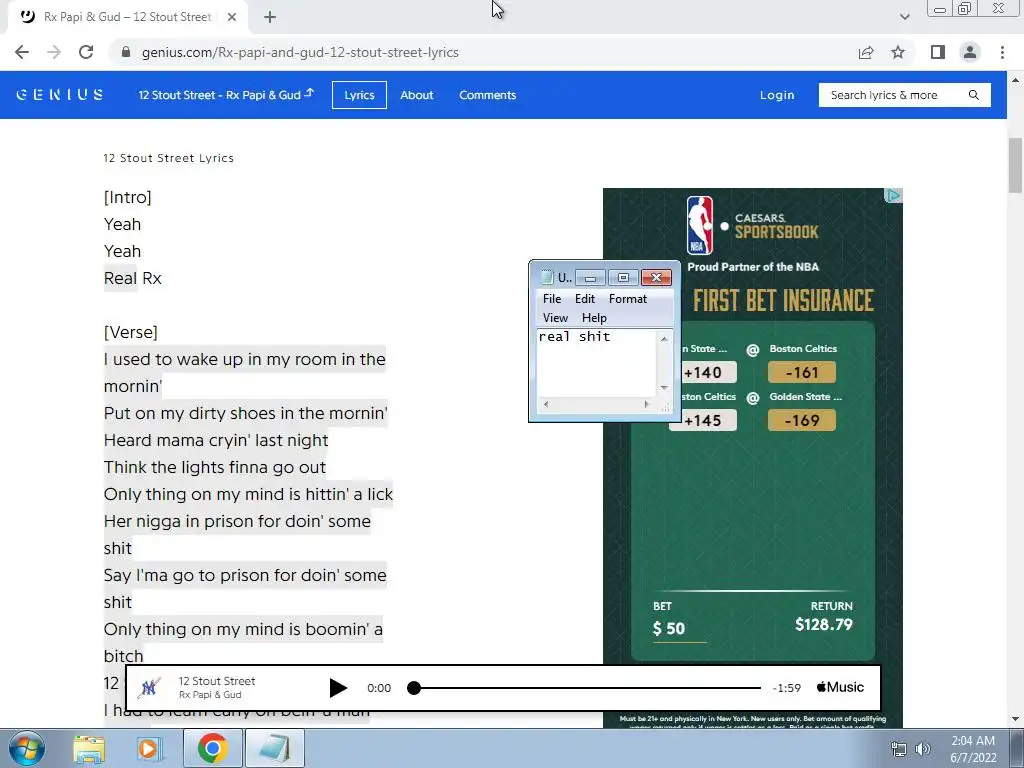Click the padlock site info icon
1024x768 pixels.
point(126,52)
